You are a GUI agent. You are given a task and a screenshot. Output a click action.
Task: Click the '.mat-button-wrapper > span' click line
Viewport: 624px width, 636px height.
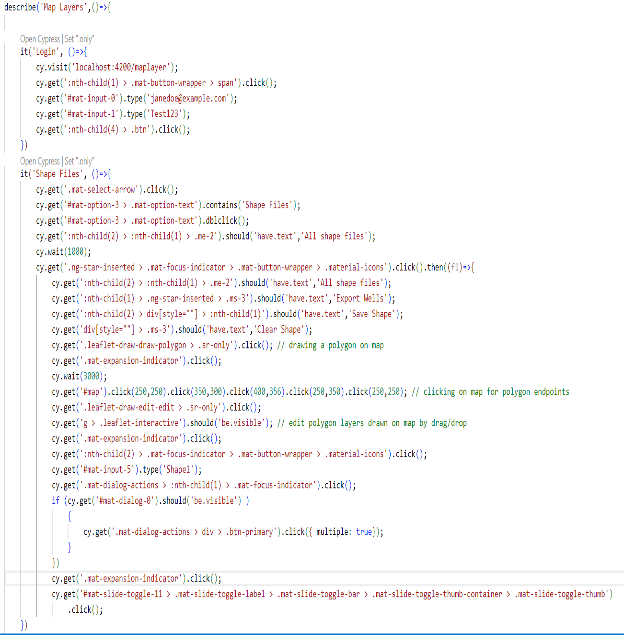(x=156, y=83)
